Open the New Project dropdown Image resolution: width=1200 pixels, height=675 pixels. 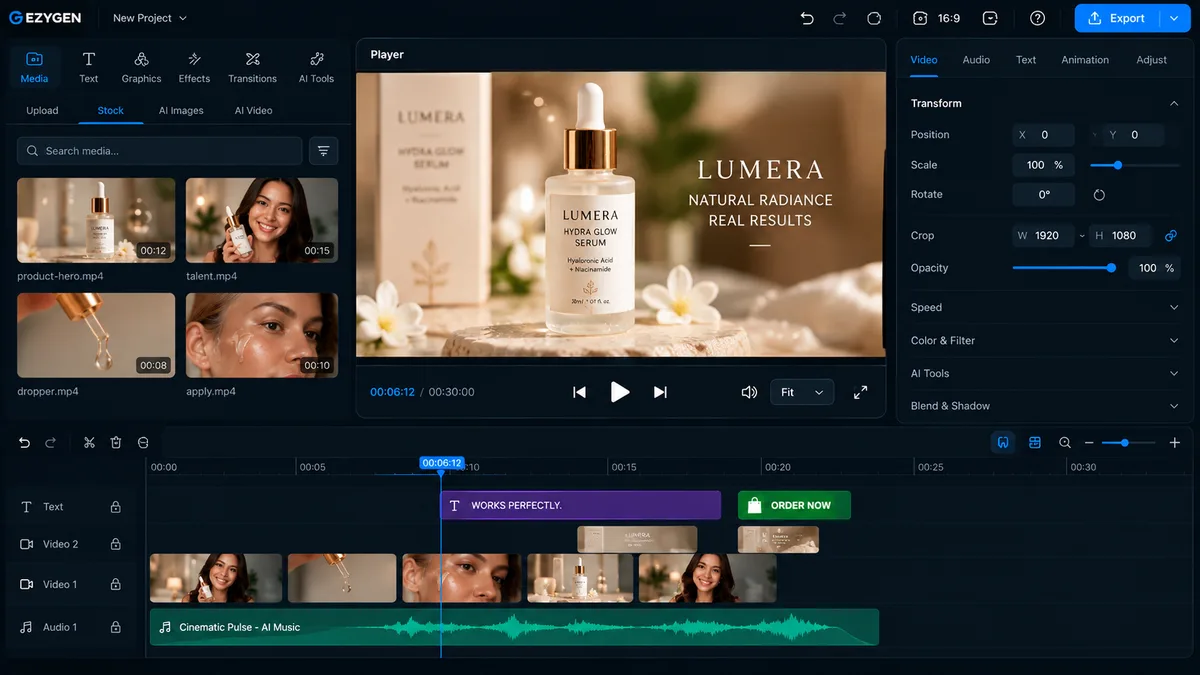click(x=150, y=18)
